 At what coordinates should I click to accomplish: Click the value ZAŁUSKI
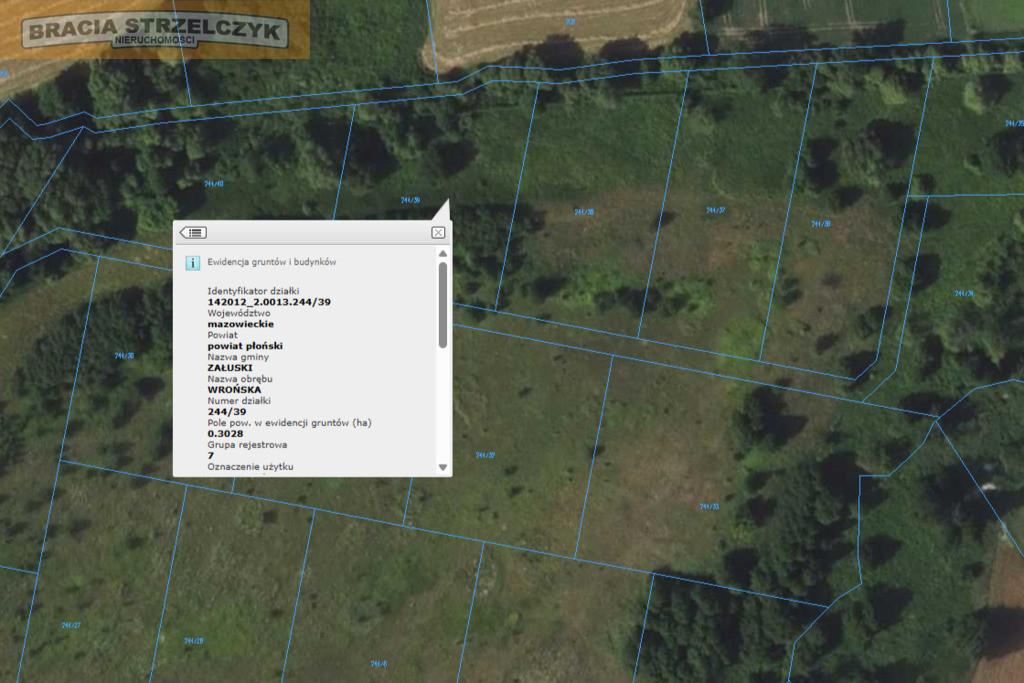point(230,368)
